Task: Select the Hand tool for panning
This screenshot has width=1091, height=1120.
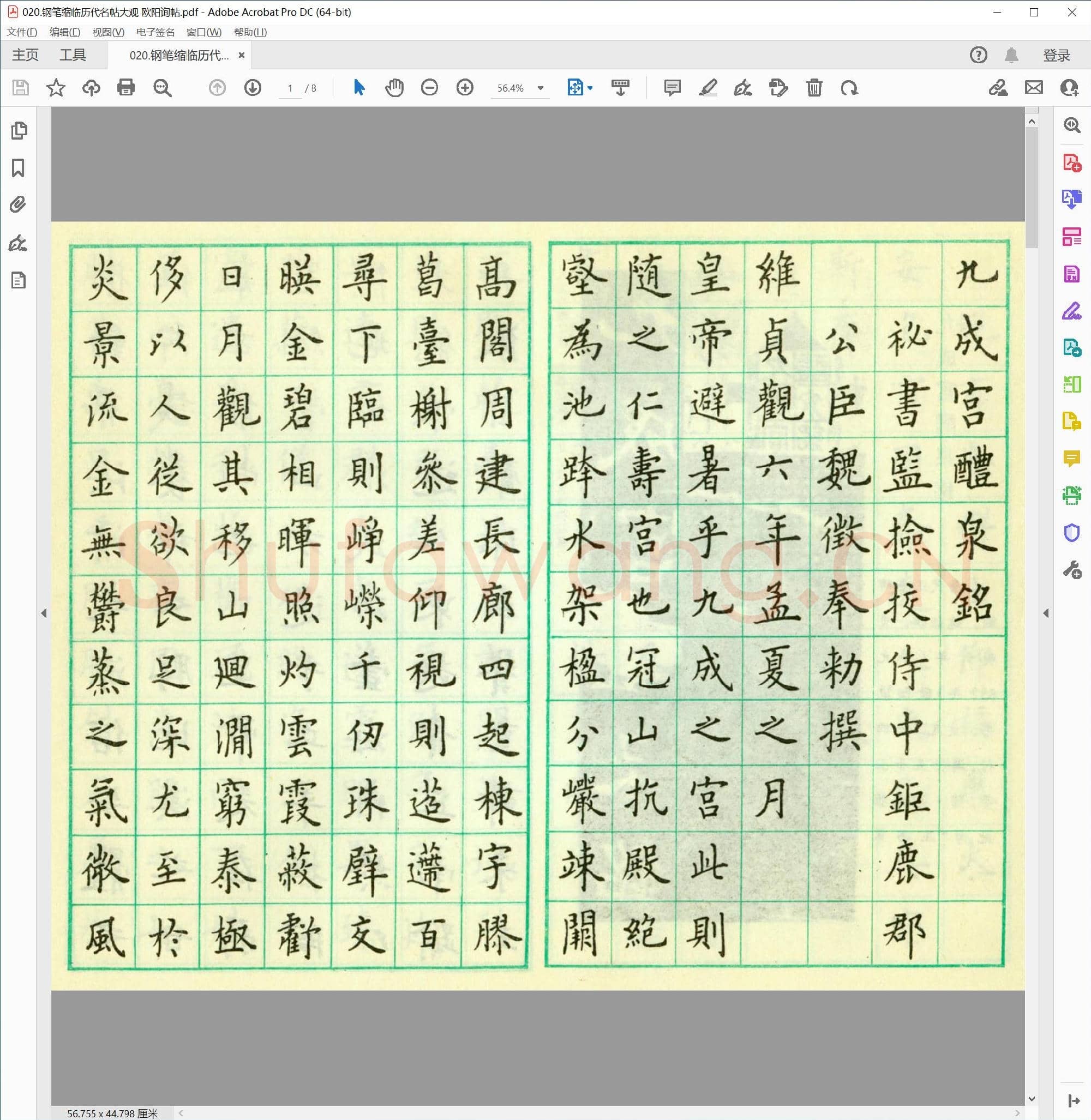Action: coord(394,88)
